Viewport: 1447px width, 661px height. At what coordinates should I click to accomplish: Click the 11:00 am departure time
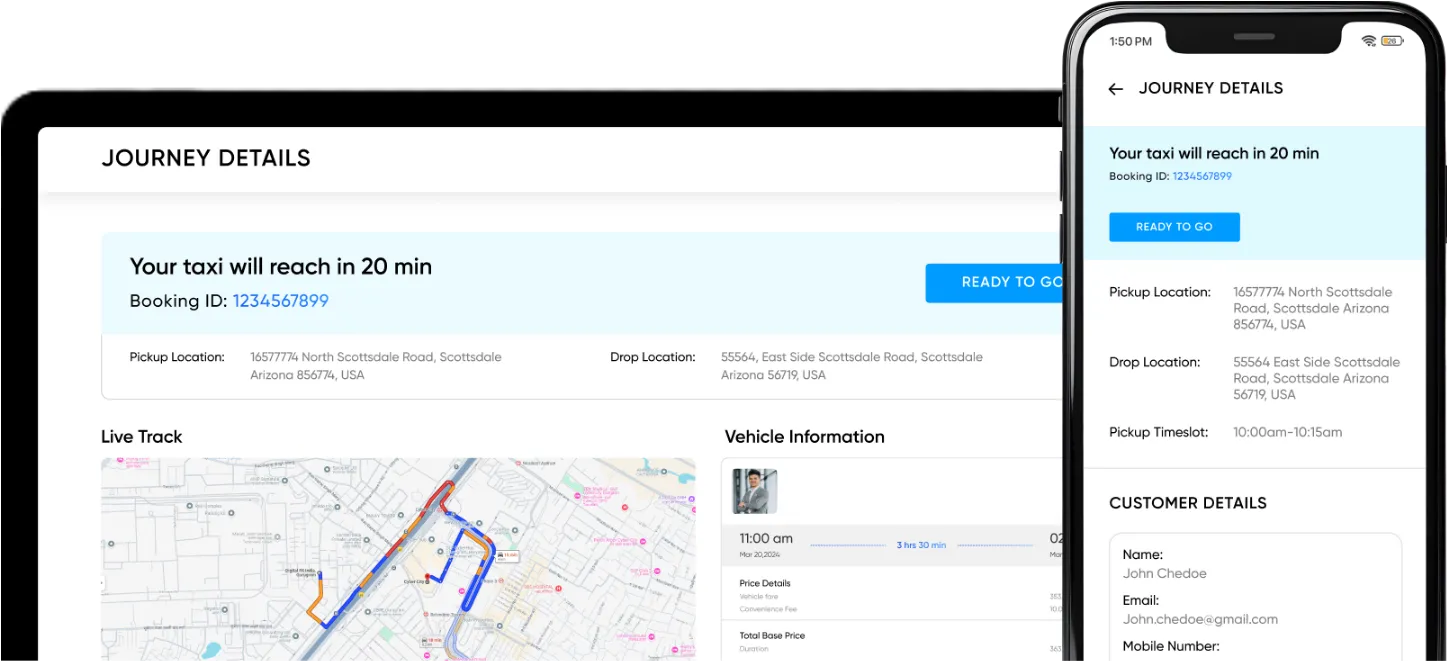tap(766, 538)
